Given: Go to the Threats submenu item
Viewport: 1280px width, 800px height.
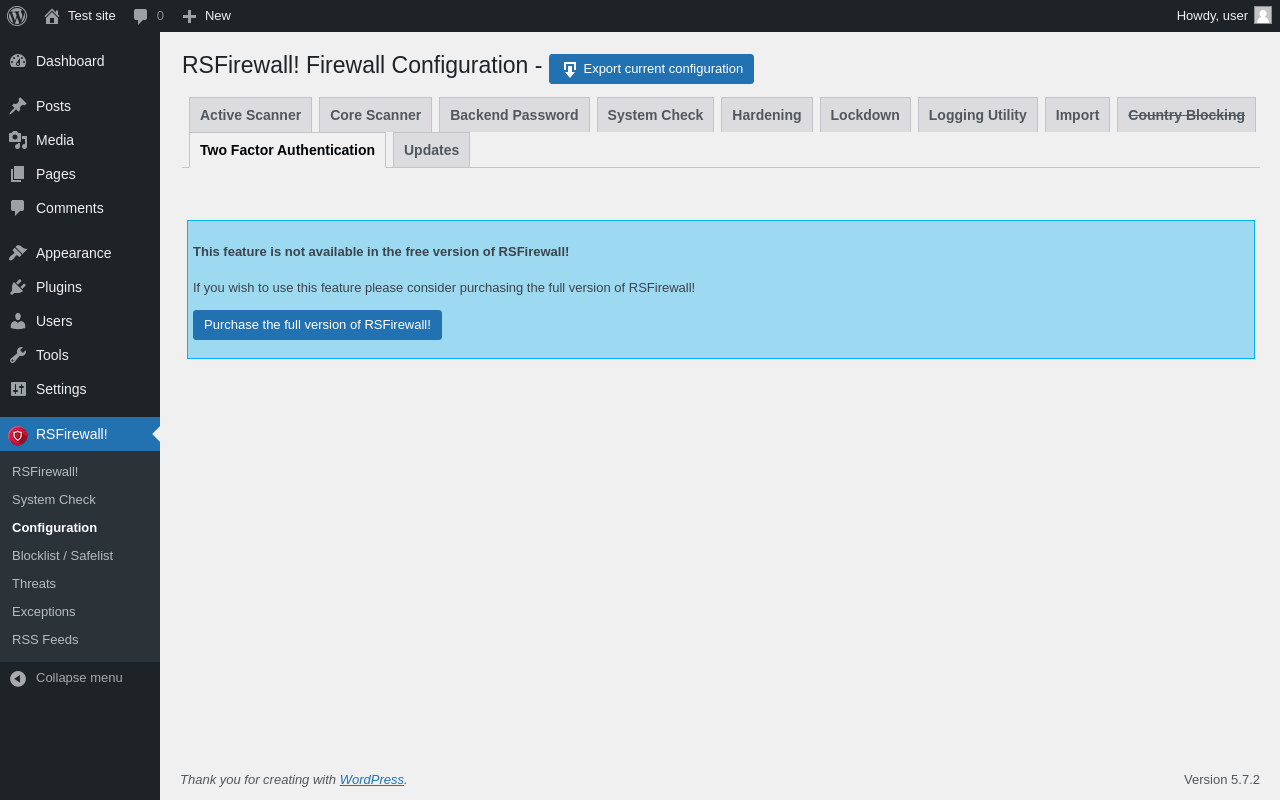Looking at the screenshot, I should (x=34, y=584).
